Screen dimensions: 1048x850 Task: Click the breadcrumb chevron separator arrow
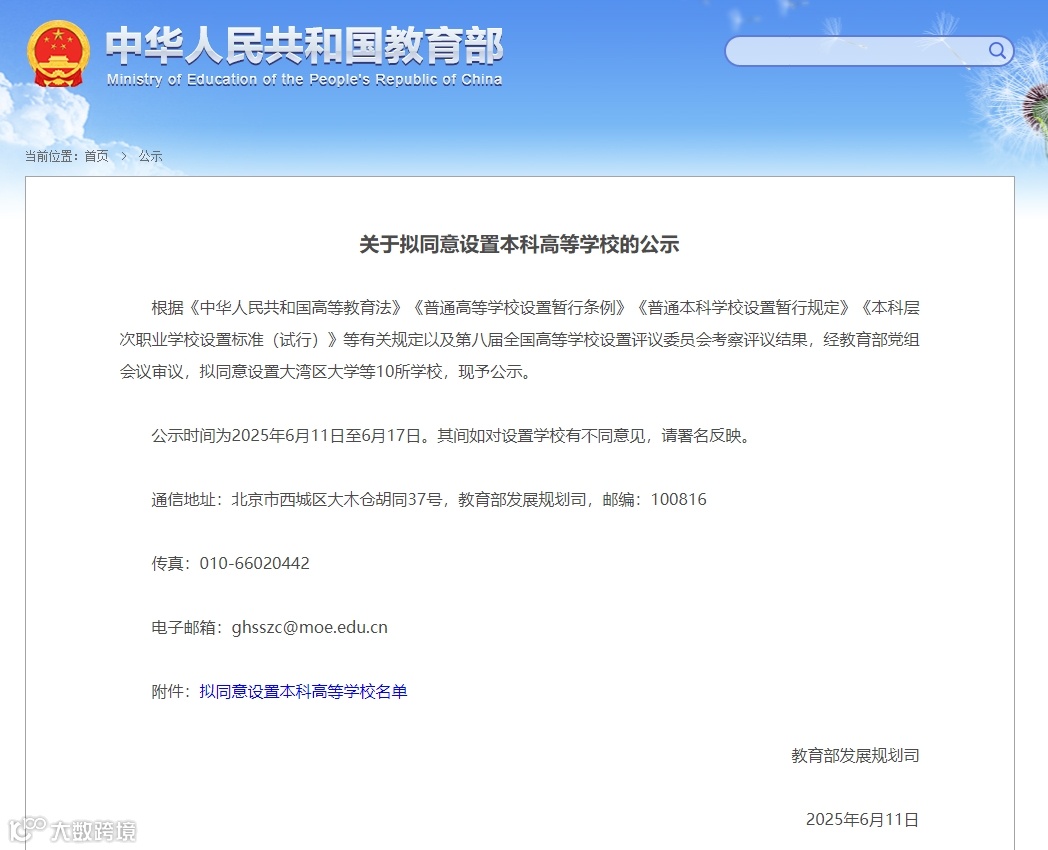pos(124,156)
